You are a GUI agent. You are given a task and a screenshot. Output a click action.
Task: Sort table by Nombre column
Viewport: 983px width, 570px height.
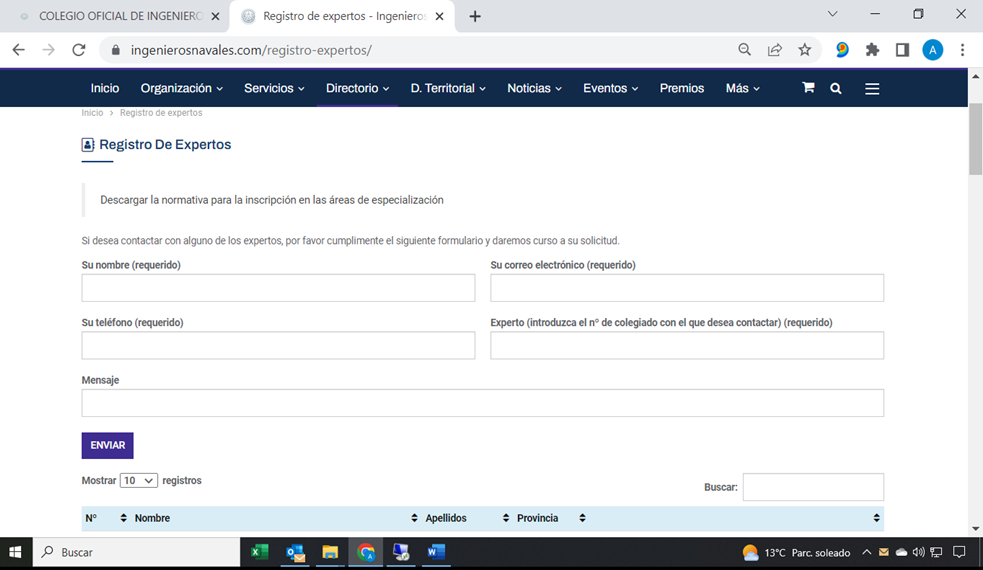pyautogui.click(x=276, y=518)
